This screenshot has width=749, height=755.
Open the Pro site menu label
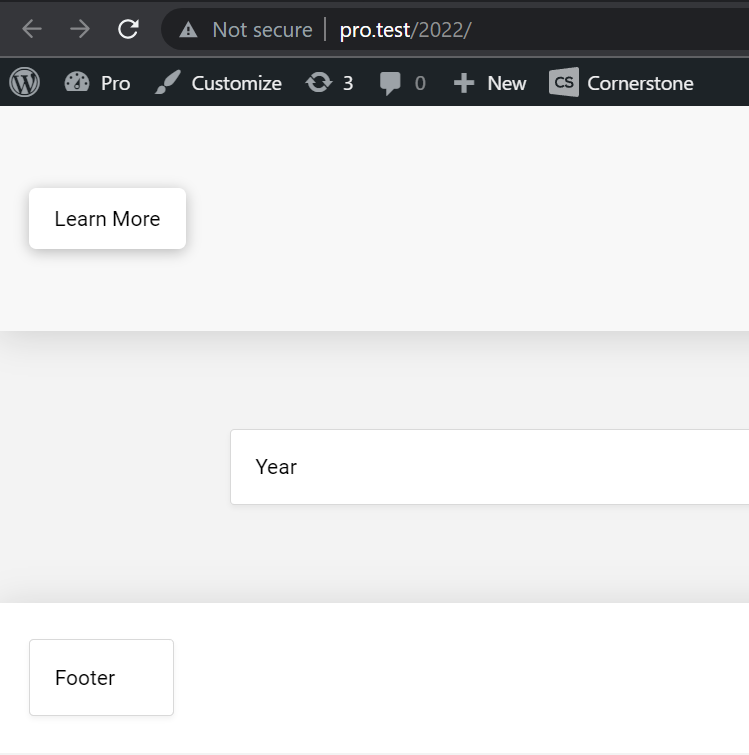[115, 83]
